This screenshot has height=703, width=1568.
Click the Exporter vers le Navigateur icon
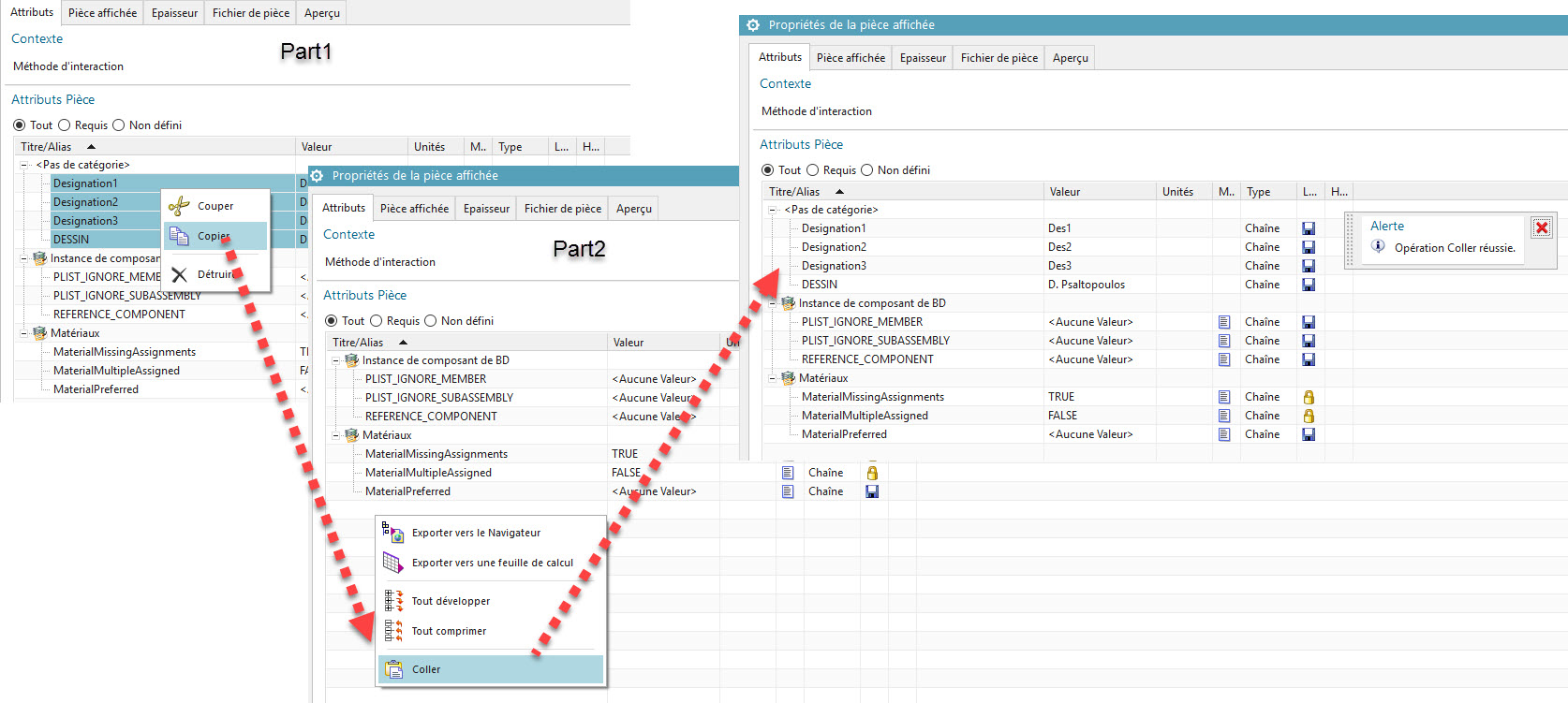(x=392, y=533)
